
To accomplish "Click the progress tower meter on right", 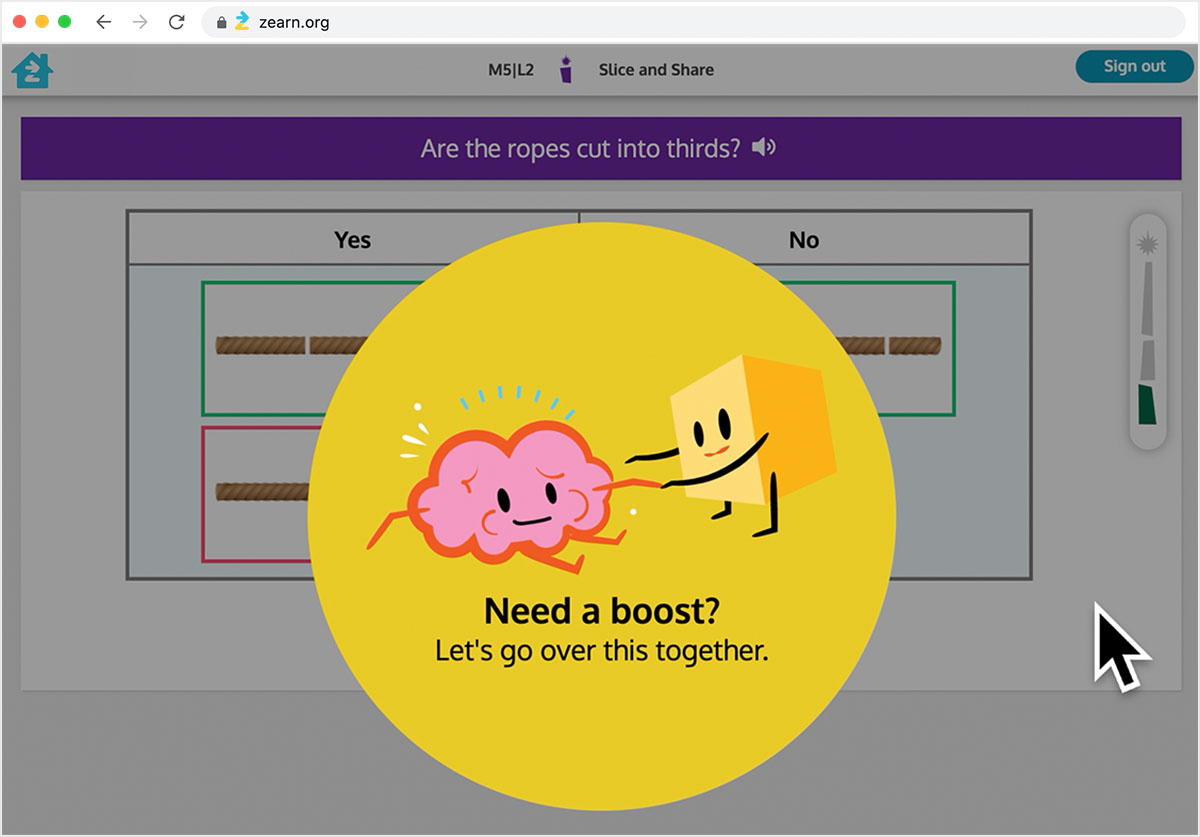I will click(1148, 331).
